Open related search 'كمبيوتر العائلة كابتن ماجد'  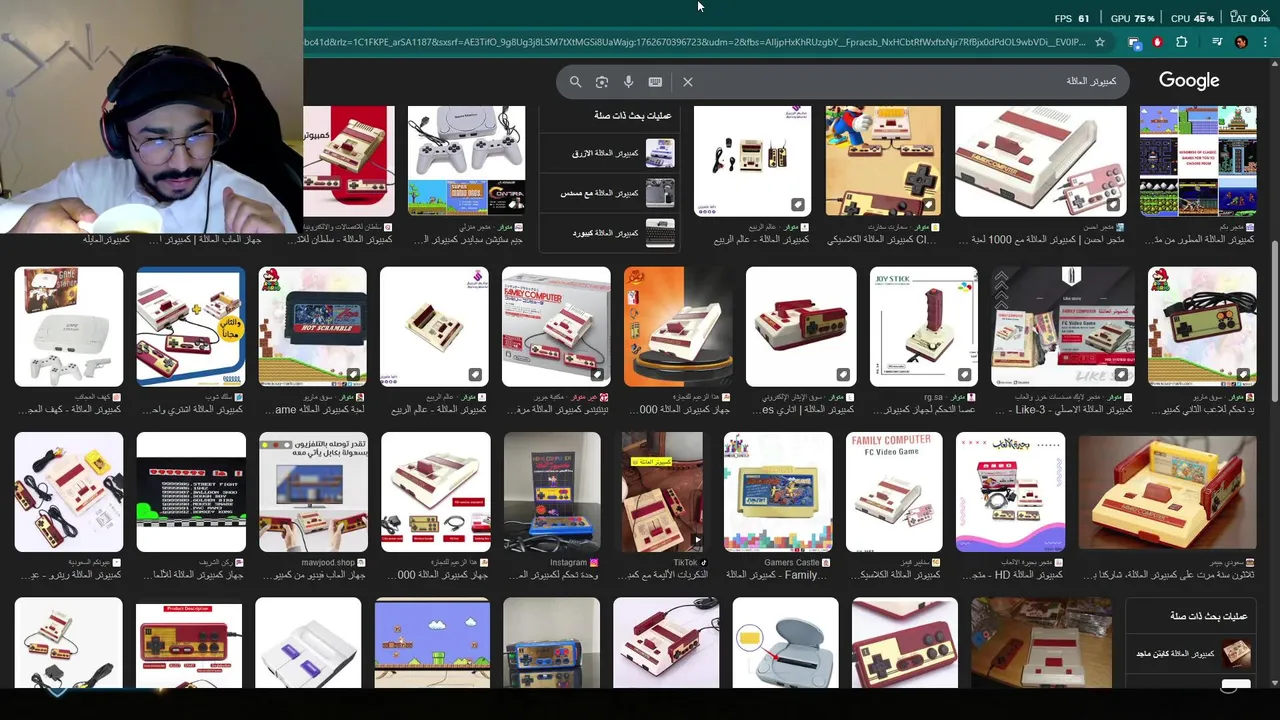[1192, 654]
